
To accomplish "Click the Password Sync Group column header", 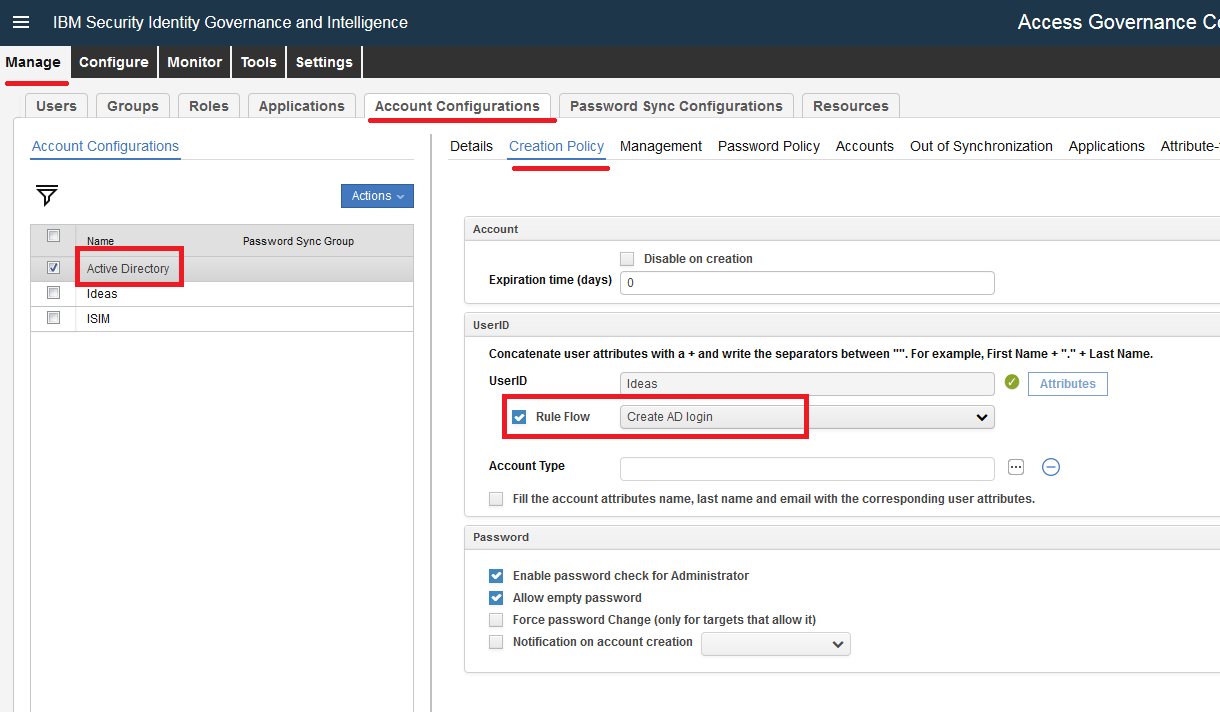I will pyautogui.click(x=298, y=241).
